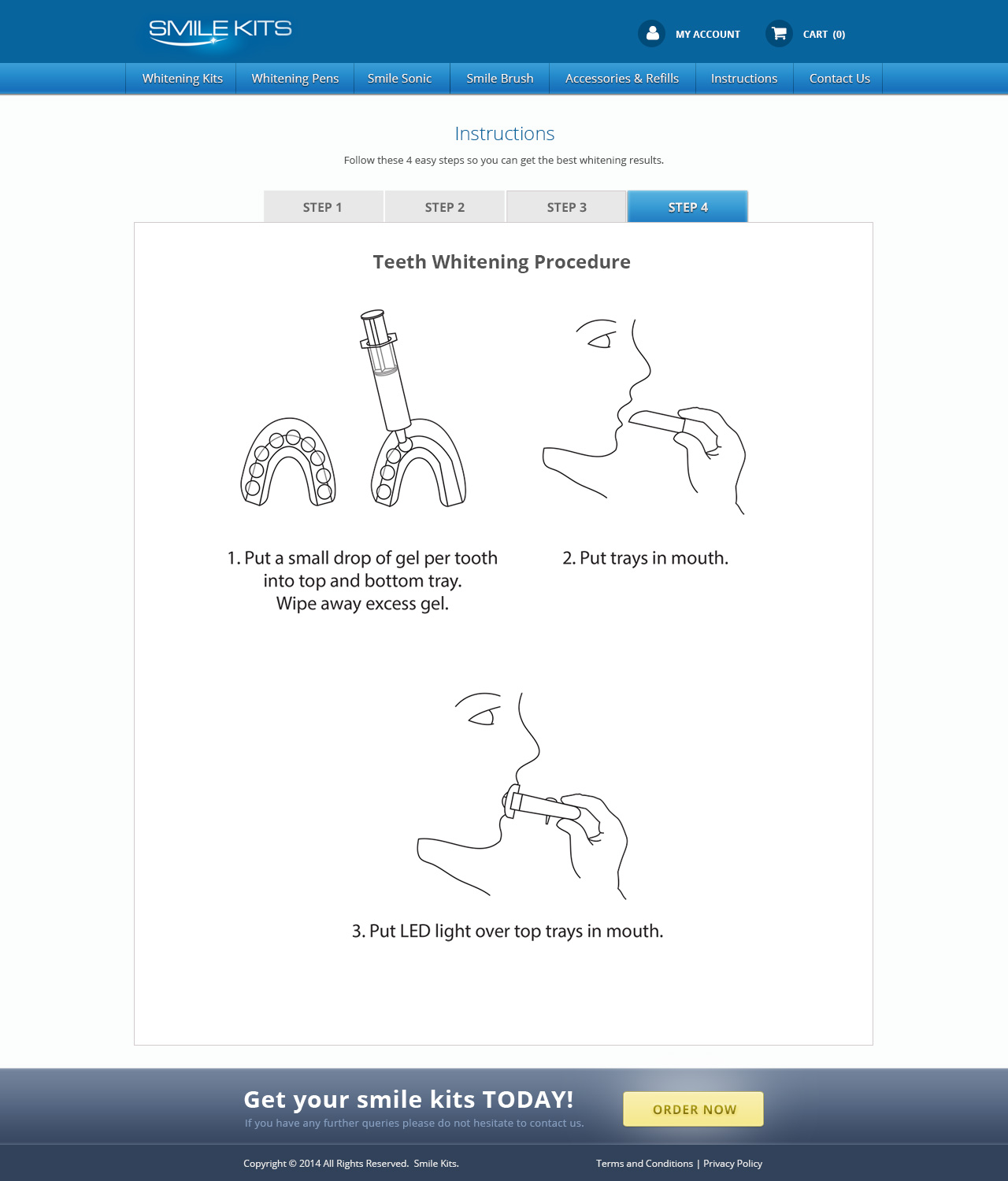
Task: Switch to the STEP 3 tab
Action: pos(567,207)
